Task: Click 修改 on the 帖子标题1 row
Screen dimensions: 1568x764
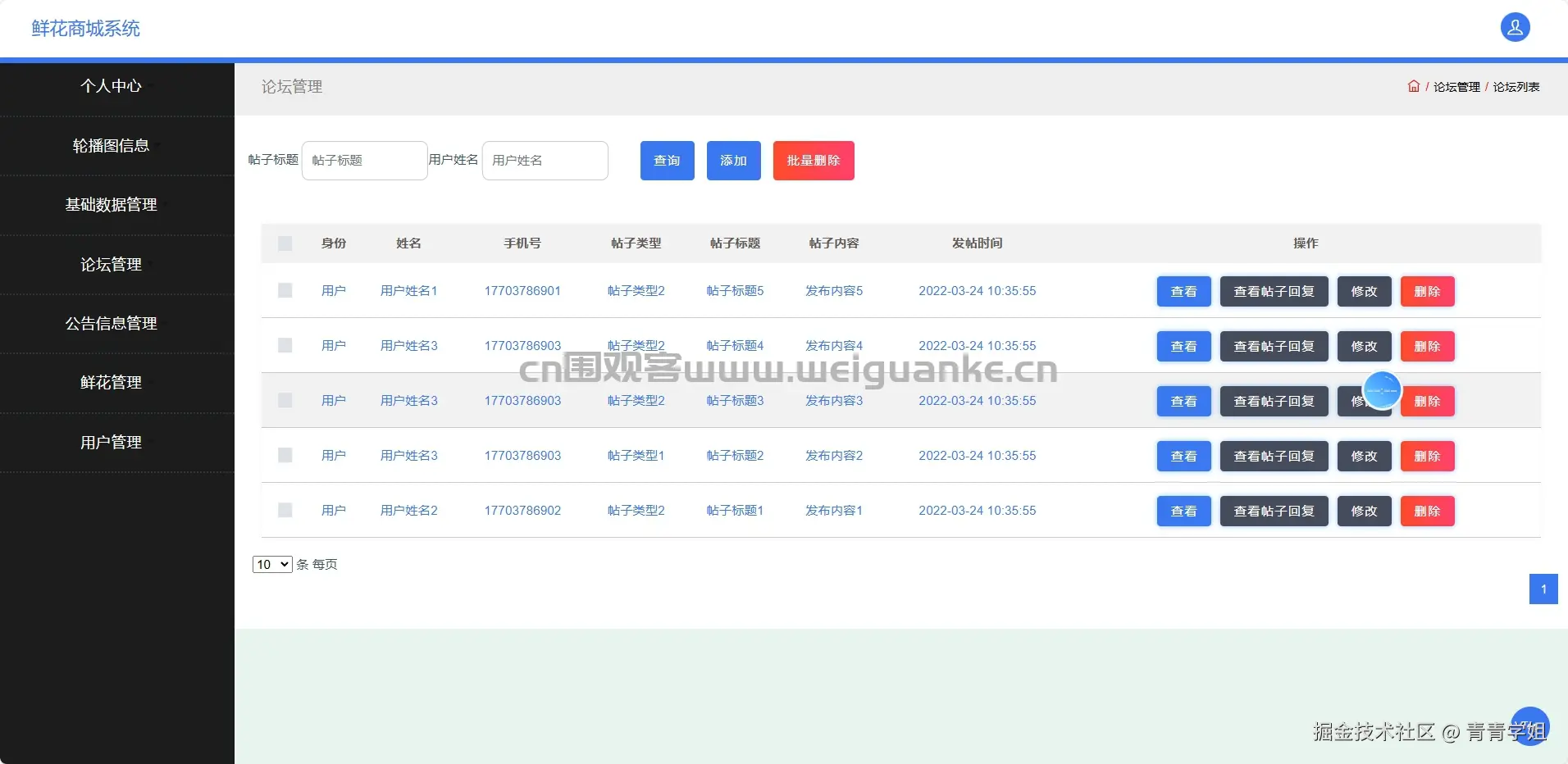Action: click(x=1365, y=511)
